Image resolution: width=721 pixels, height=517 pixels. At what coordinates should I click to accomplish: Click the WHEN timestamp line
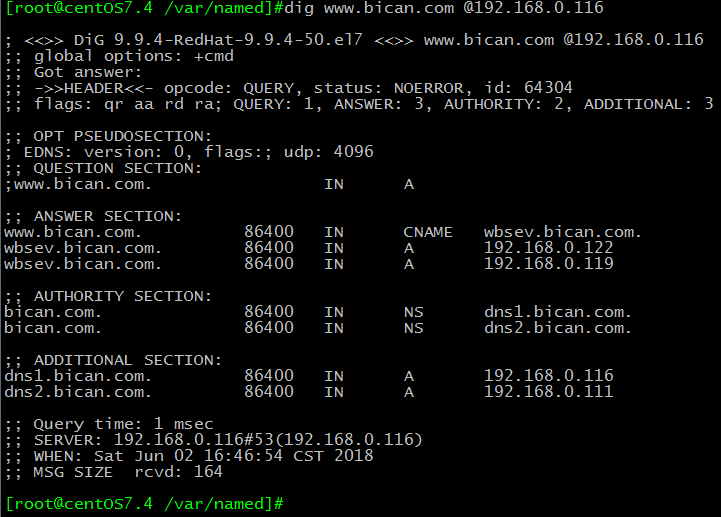tap(189, 456)
